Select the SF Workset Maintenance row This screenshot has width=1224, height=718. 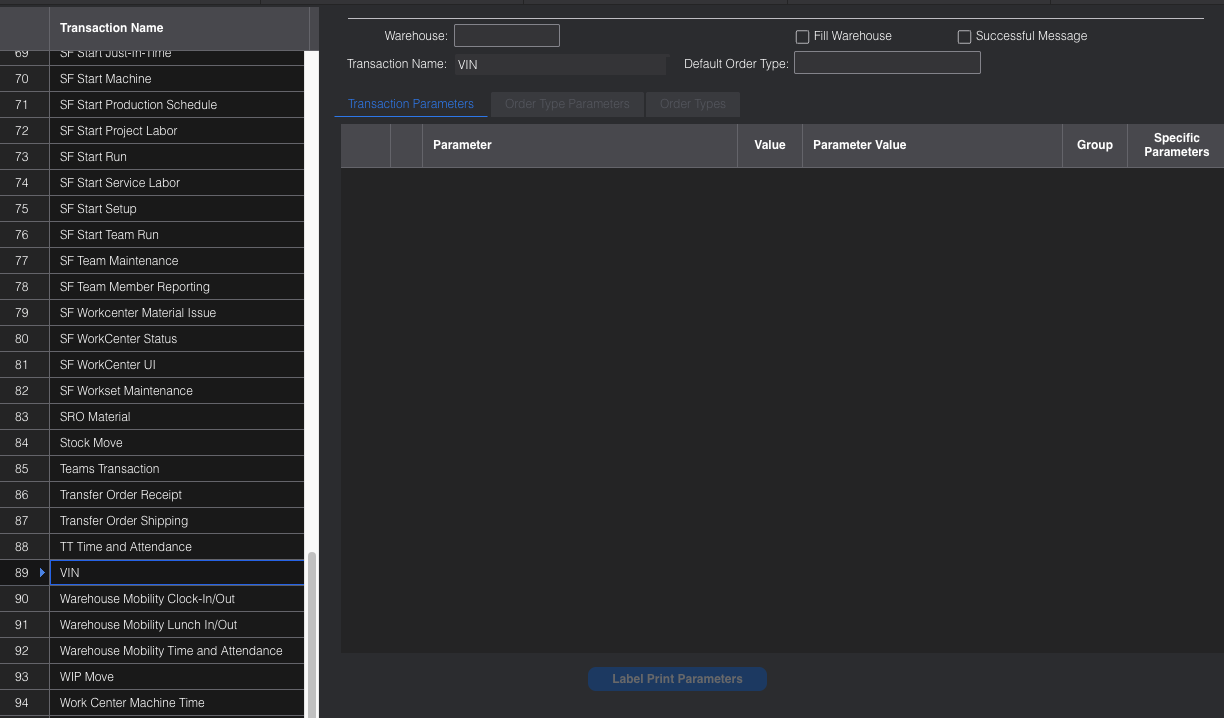[x=176, y=391]
